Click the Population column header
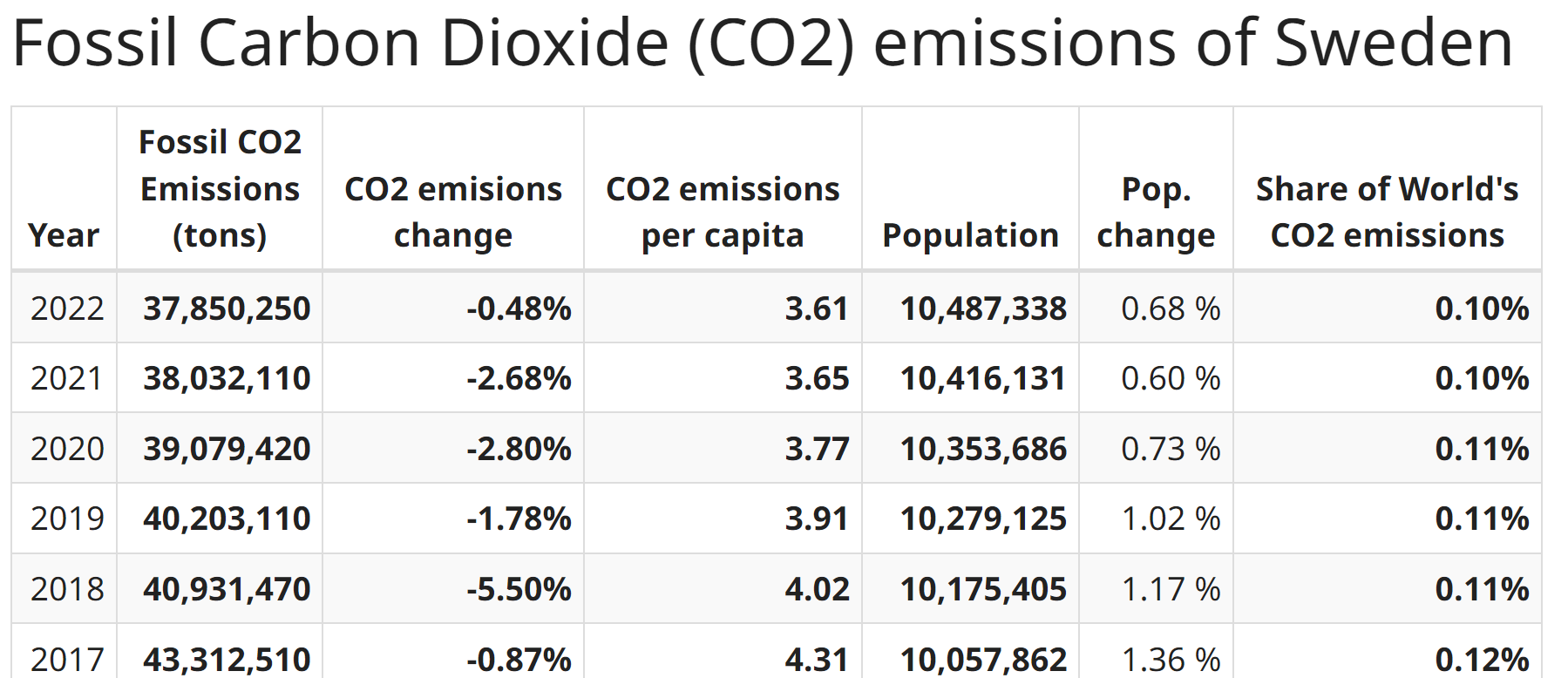This screenshot has height=678, width=1568. click(970, 235)
